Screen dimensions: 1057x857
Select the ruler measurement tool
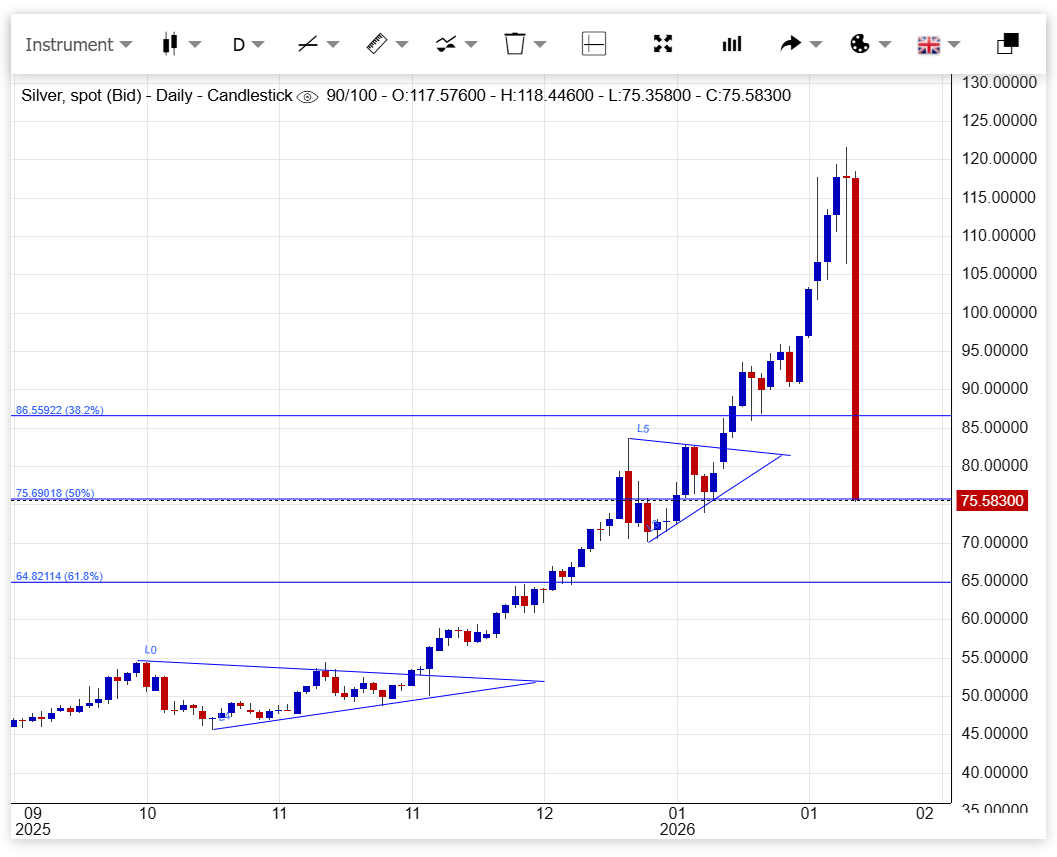click(376, 44)
